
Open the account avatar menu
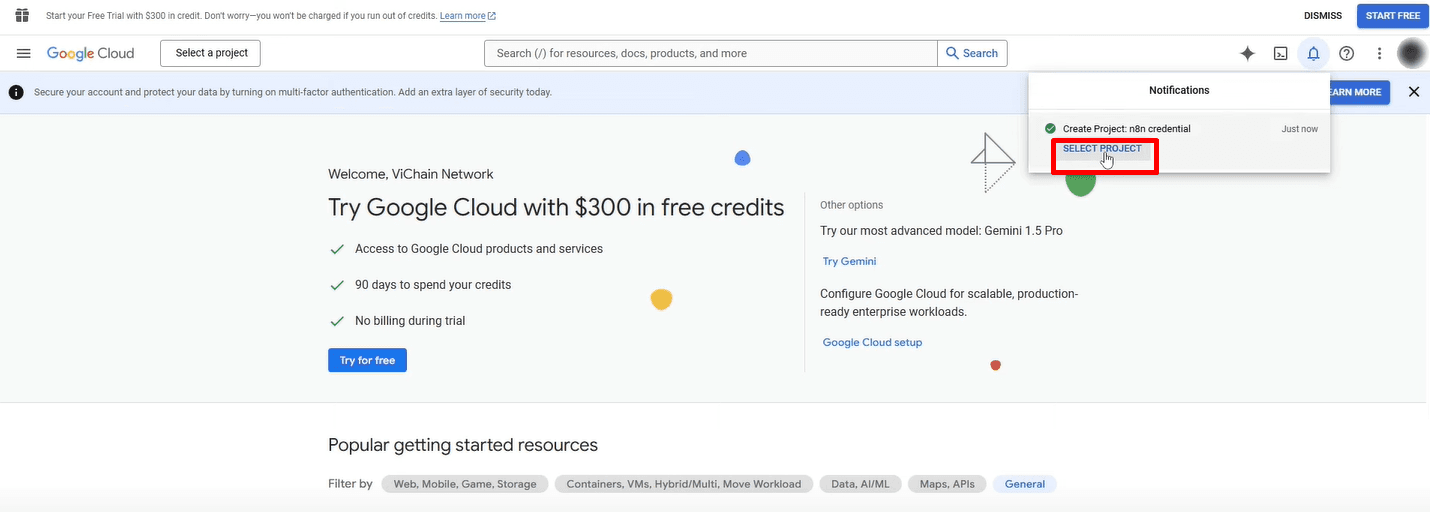[x=1412, y=53]
